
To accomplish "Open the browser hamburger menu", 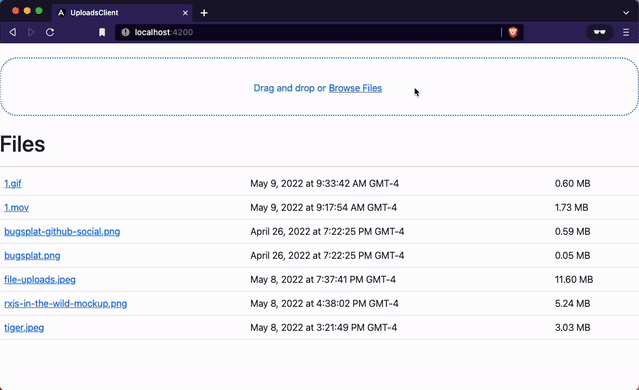I will tap(626, 32).
